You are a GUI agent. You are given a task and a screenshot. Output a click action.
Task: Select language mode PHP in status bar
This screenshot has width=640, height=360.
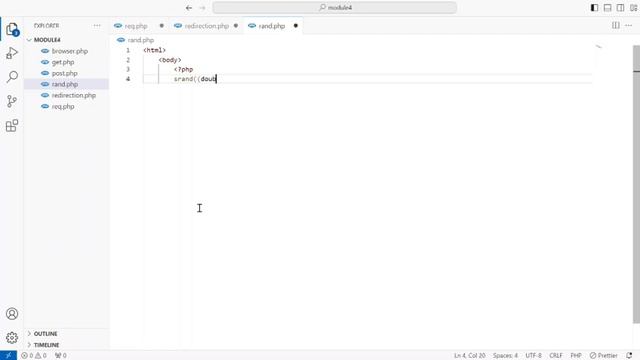pos(576,356)
